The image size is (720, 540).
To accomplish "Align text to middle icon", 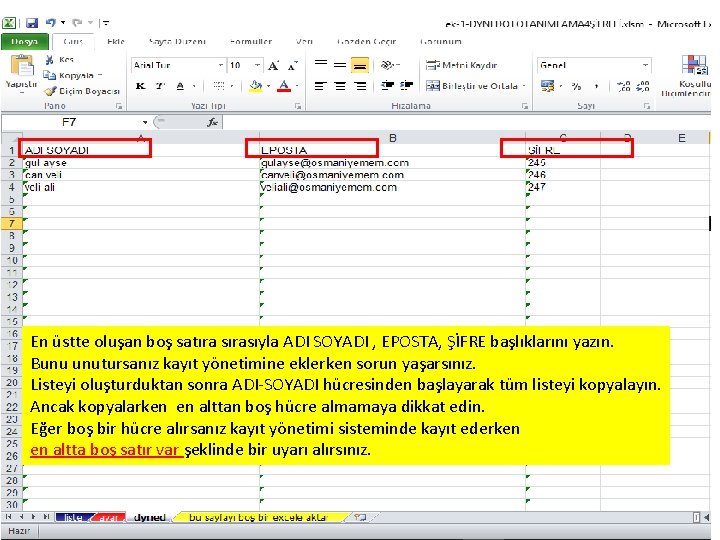I will [340, 65].
